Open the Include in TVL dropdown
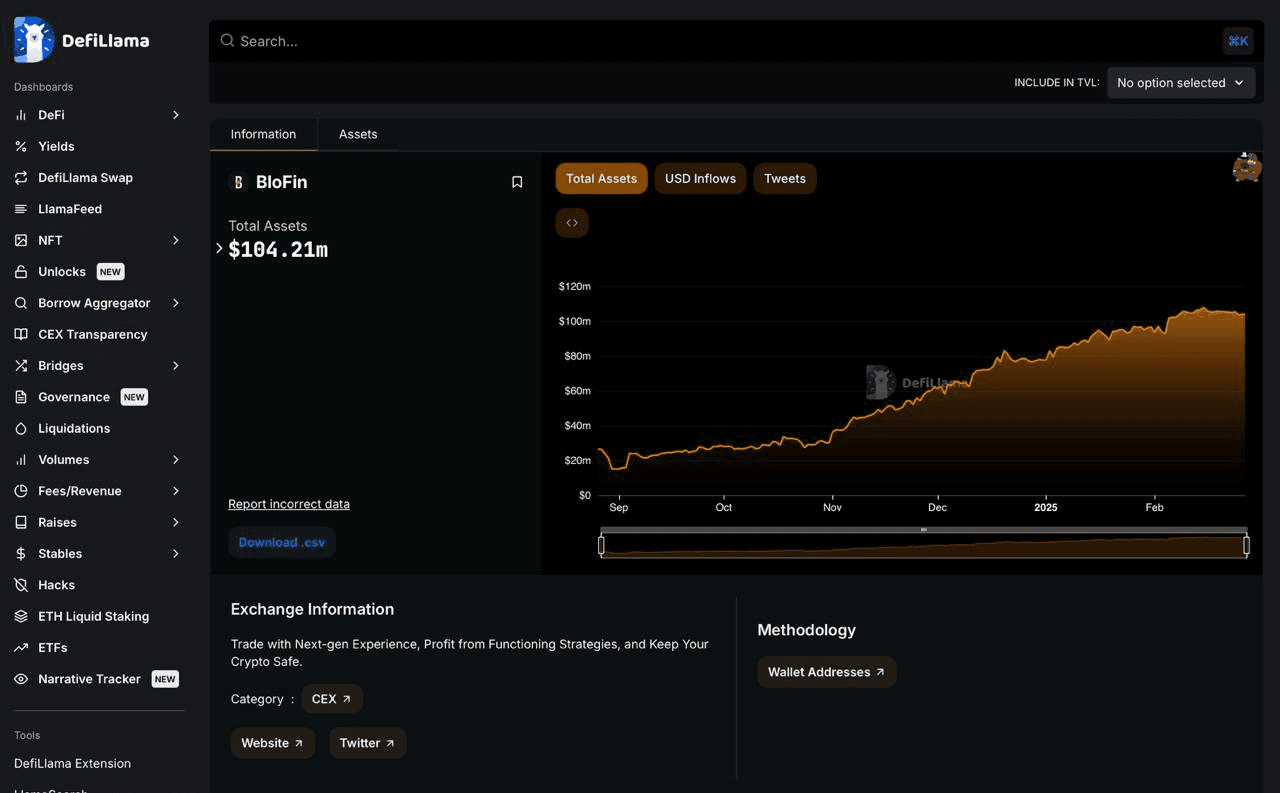This screenshot has height=793, width=1280. pos(1181,83)
